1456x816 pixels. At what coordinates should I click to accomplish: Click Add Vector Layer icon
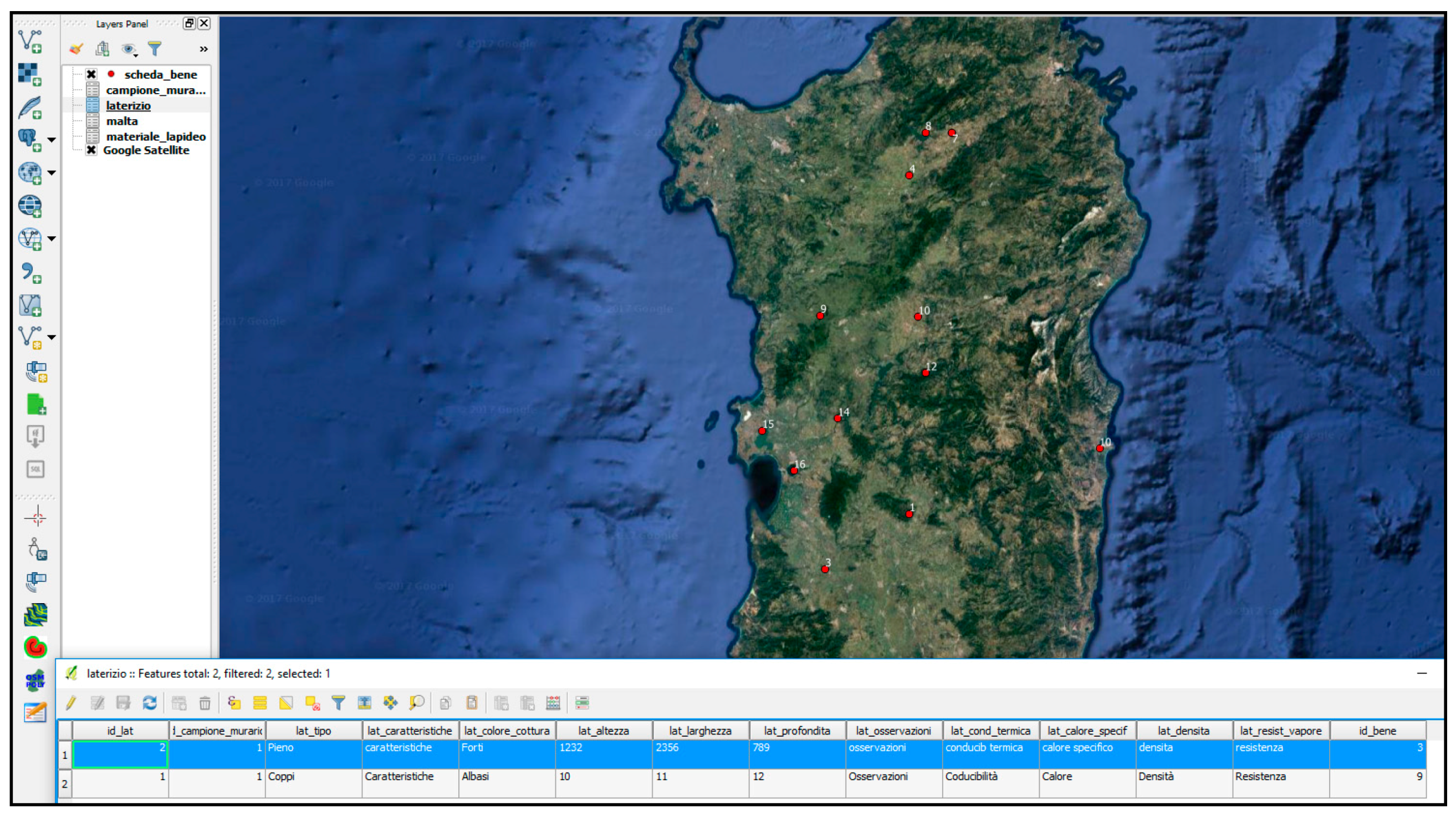30,41
